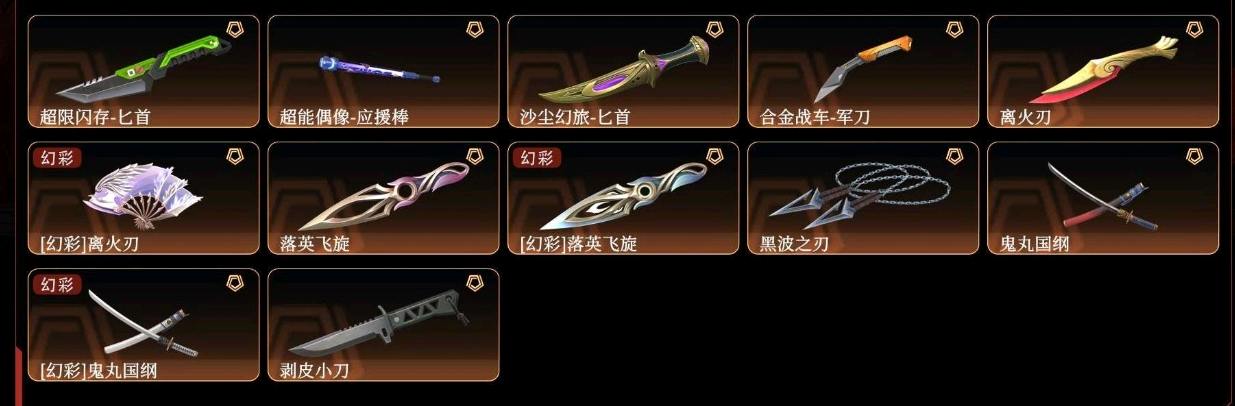Click the pentagon badge on 剥皮小刀 card
The image size is (1235, 406).
tap(475, 284)
